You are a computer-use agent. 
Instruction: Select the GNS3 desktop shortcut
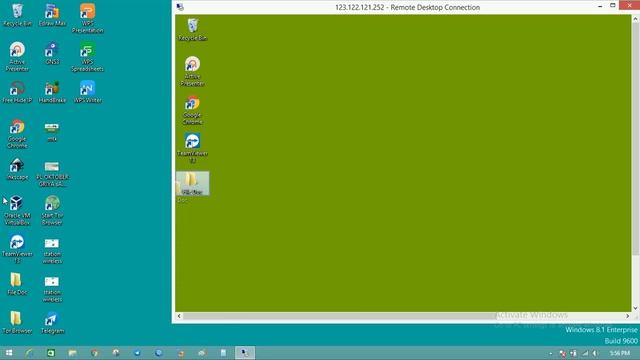point(52,53)
